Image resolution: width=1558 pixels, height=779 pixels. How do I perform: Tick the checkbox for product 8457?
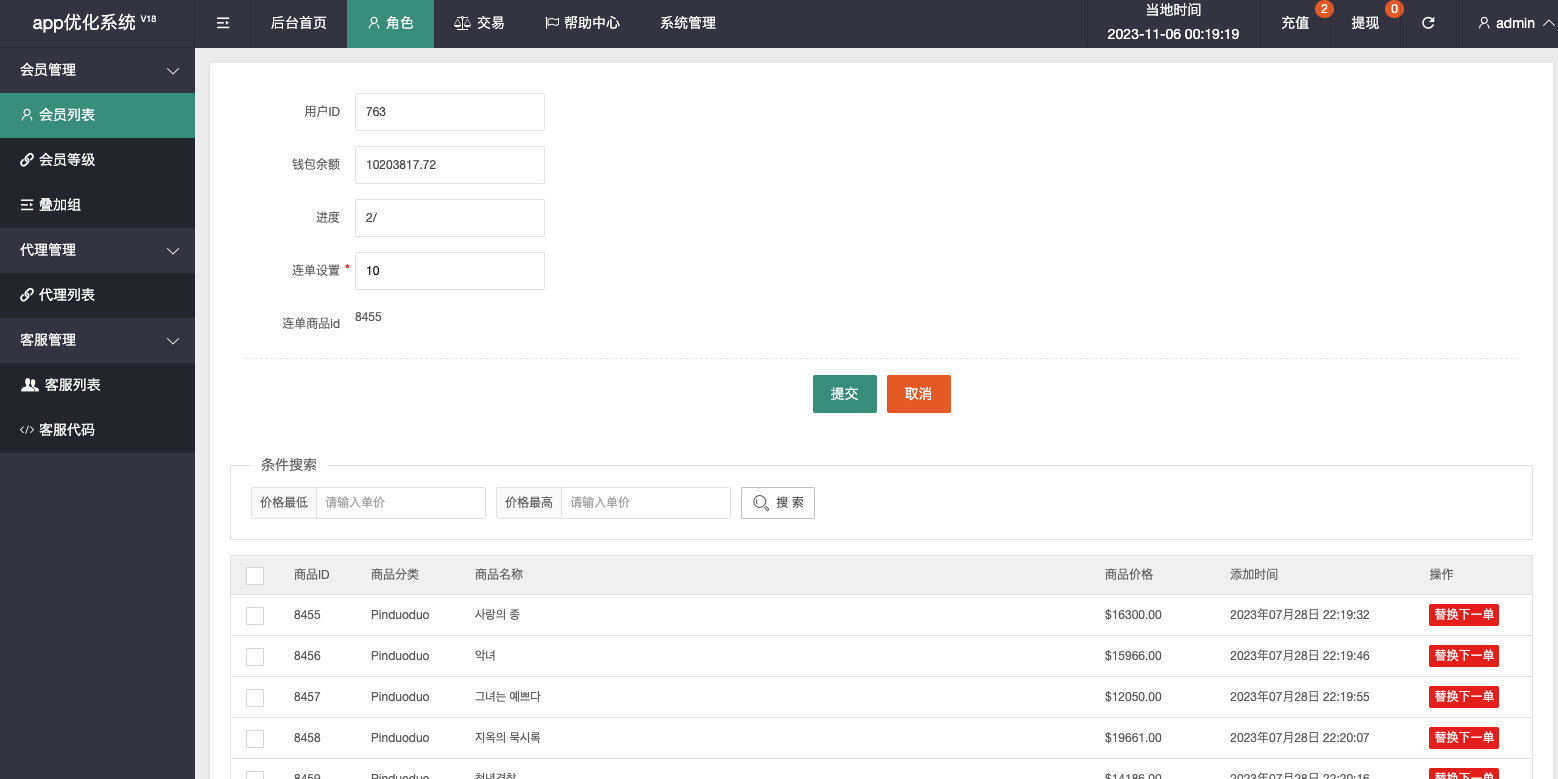[x=255, y=697]
